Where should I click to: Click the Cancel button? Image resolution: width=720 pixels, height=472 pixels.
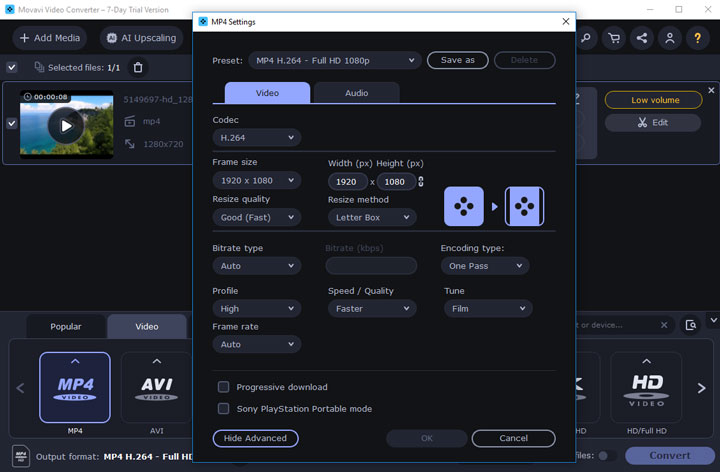513,438
